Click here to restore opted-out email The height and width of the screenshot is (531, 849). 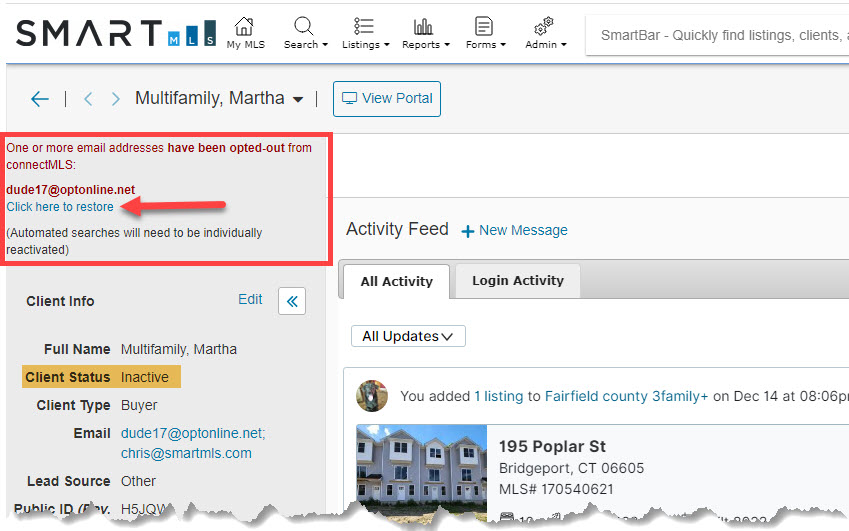coord(60,207)
